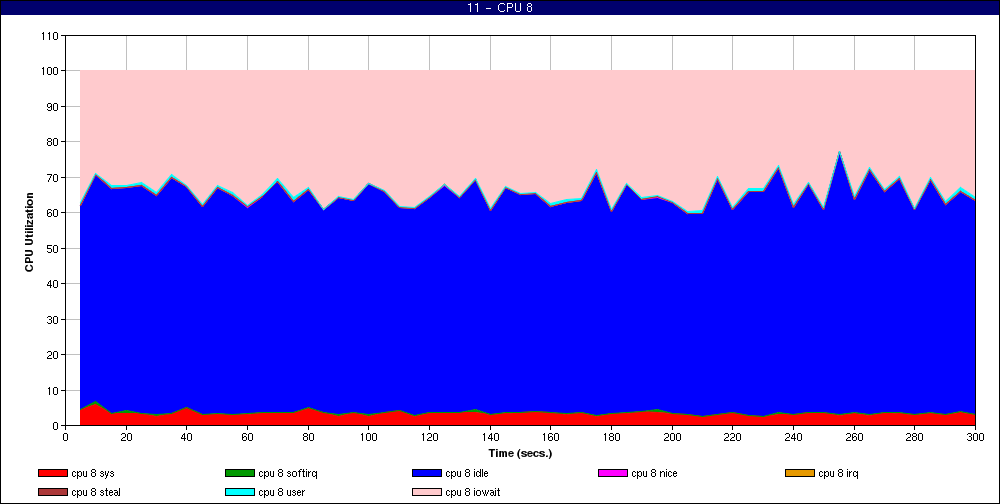Click the 20 tick on the x-axis

tap(126, 437)
